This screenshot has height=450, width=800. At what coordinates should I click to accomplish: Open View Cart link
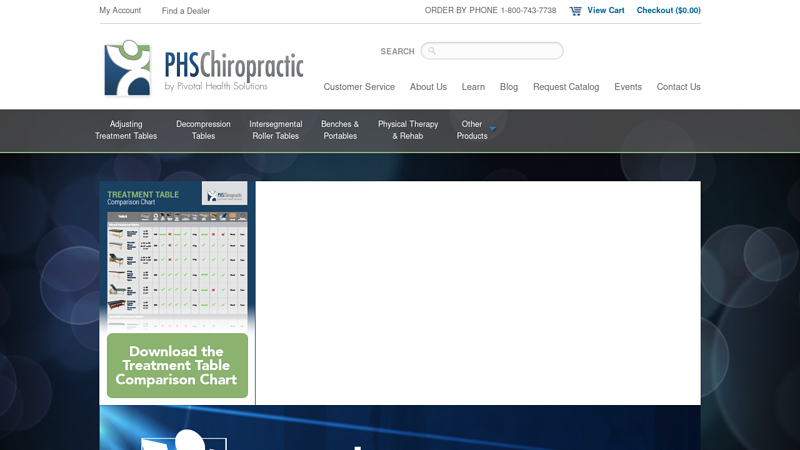pos(605,11)
